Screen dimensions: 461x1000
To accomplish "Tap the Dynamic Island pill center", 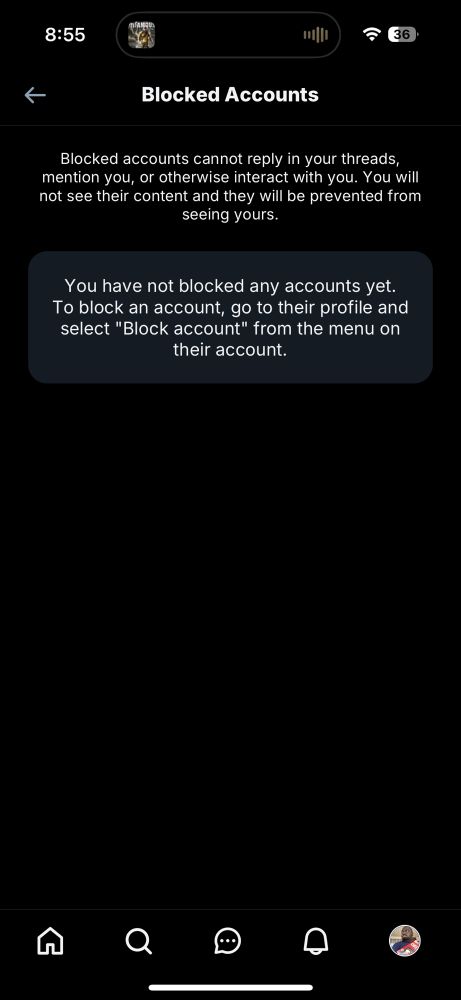I will click(228, 34).
